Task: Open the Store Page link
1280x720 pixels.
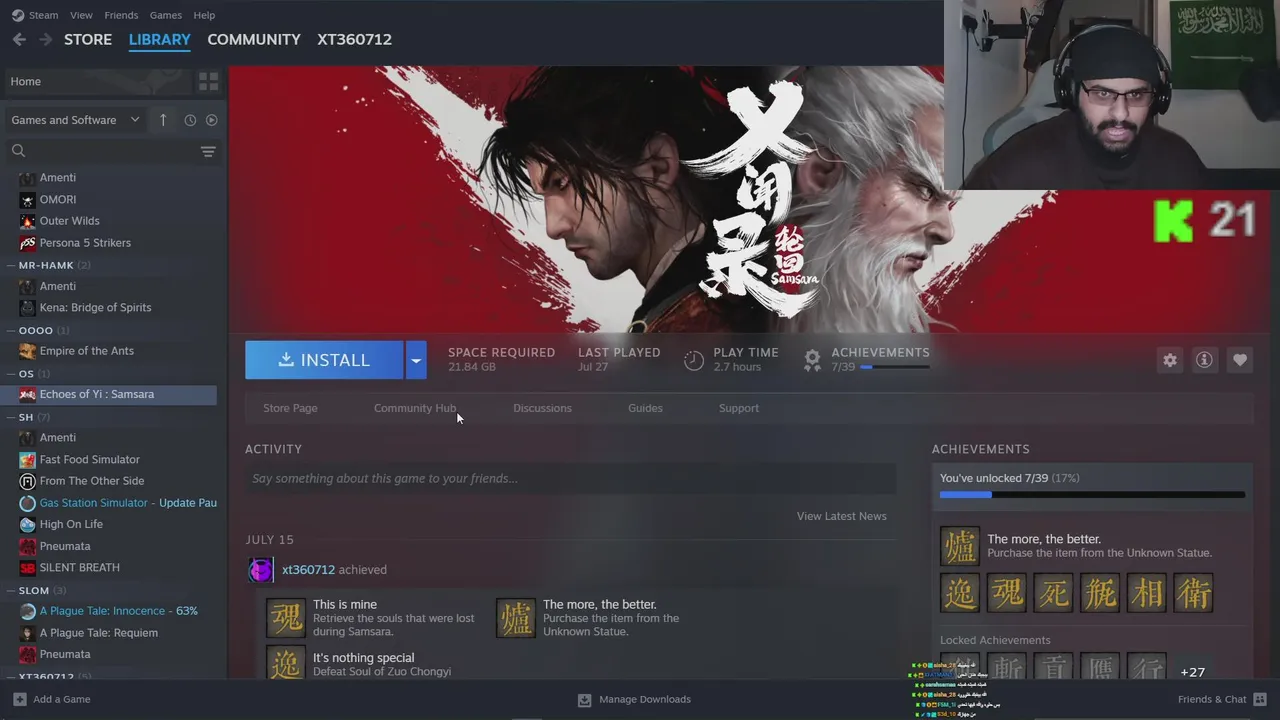Action: 290,408
